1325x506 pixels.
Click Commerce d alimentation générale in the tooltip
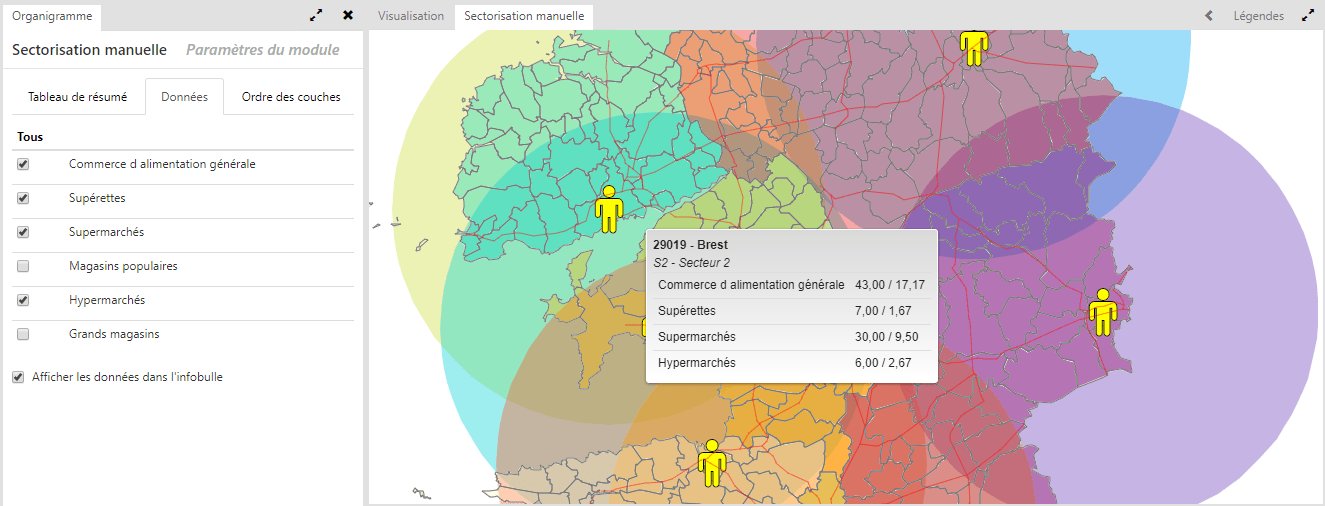point(751,285)
